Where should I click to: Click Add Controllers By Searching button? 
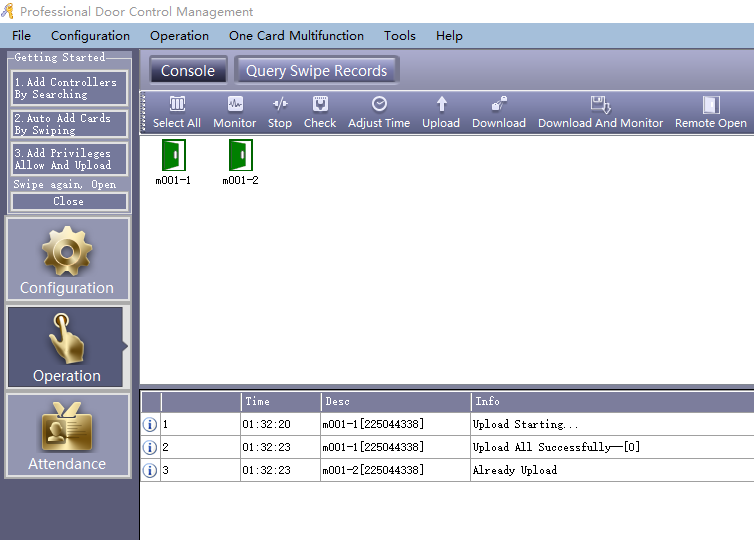69,88
